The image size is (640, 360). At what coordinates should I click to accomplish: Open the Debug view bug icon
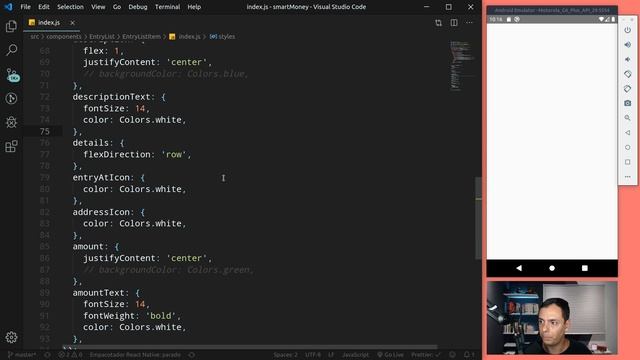tap(11, 122)
